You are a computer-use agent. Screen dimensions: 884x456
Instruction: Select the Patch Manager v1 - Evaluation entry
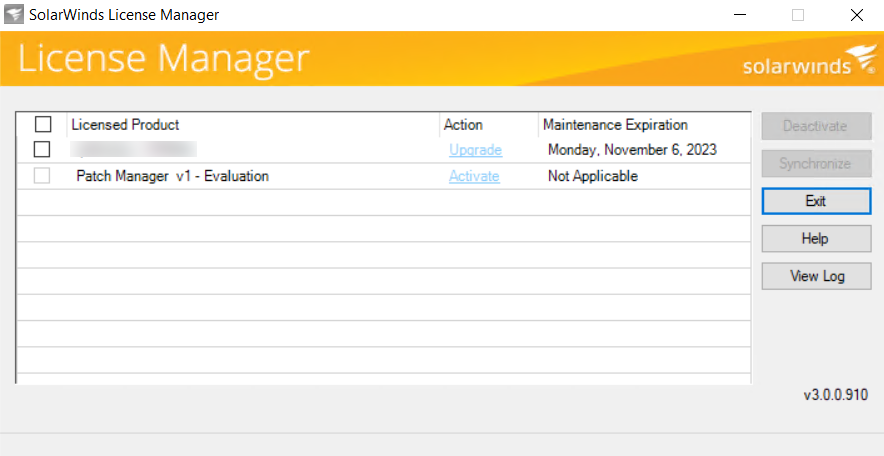click(172, 176)
